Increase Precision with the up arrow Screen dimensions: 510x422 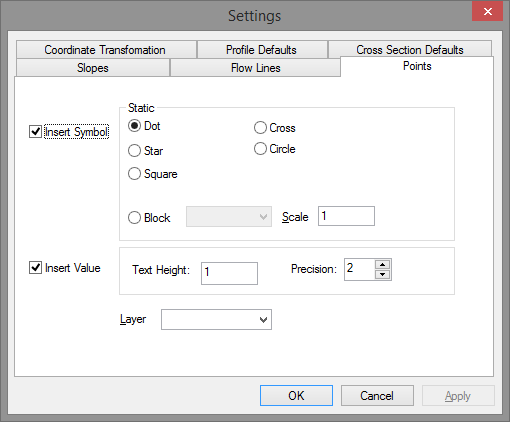[x=383, y=265]
